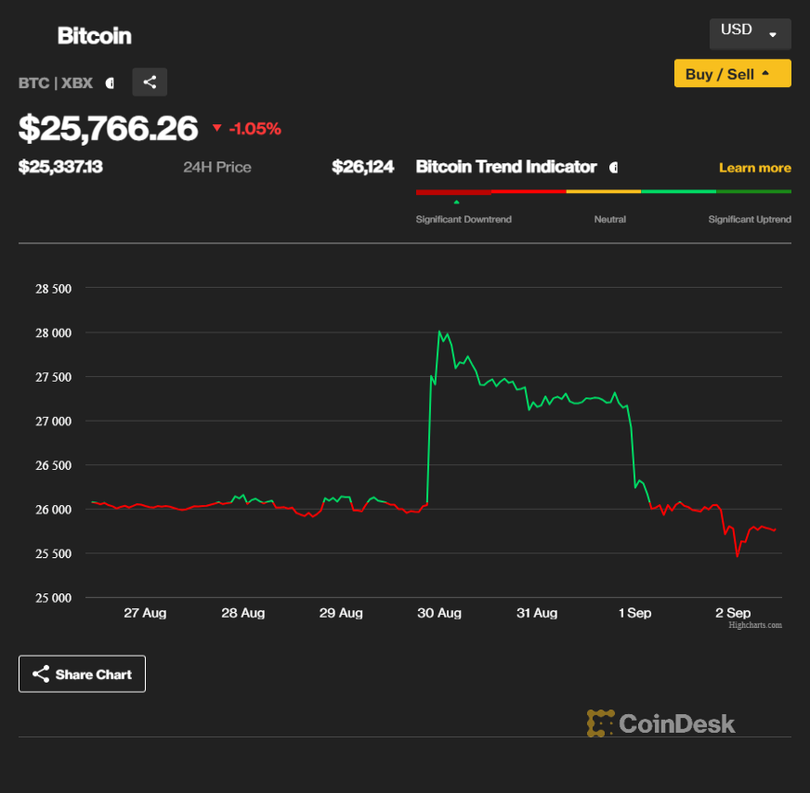Select the Bitcoin page title
The width and height of the screenshot is (810, 793).
(x=94, y=35)
